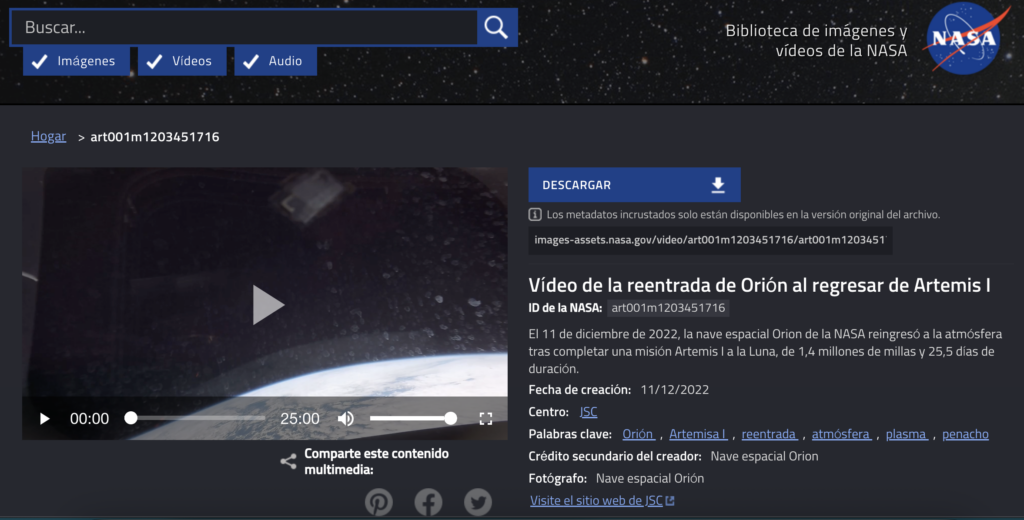Image resolution: width=1024 pixels, height=520 pixels.
Task: Share this video on Twitter
Action: [x=478, y=502]
